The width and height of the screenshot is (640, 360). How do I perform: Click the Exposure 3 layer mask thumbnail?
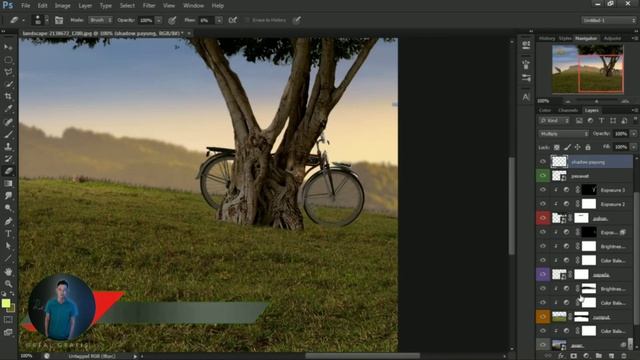pos(589,190)
